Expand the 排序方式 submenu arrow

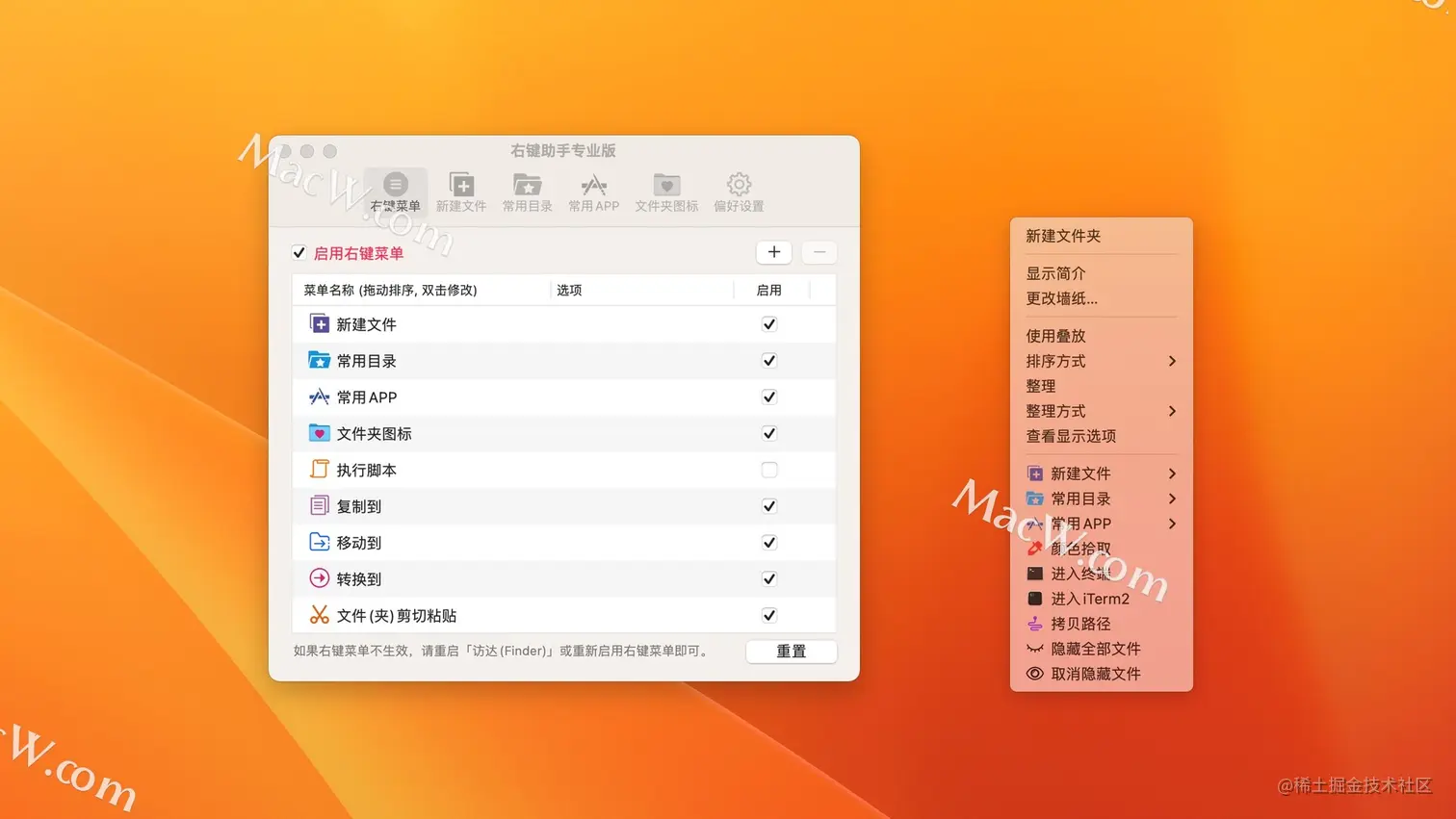coord(1172,361)
